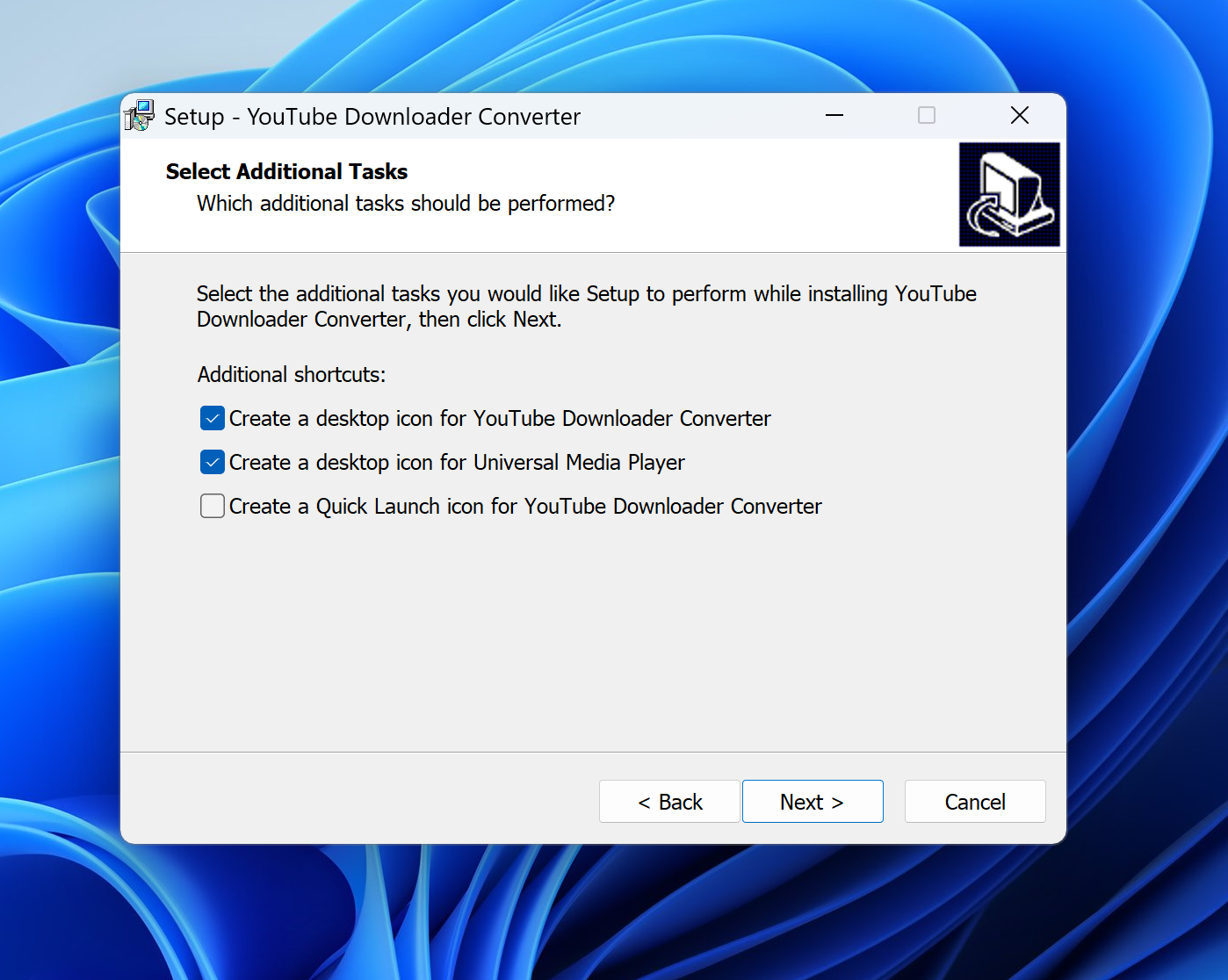Uncheck desktop icon for Universal Media Player
Screen dimensions: 1228x980
point(213,462)
